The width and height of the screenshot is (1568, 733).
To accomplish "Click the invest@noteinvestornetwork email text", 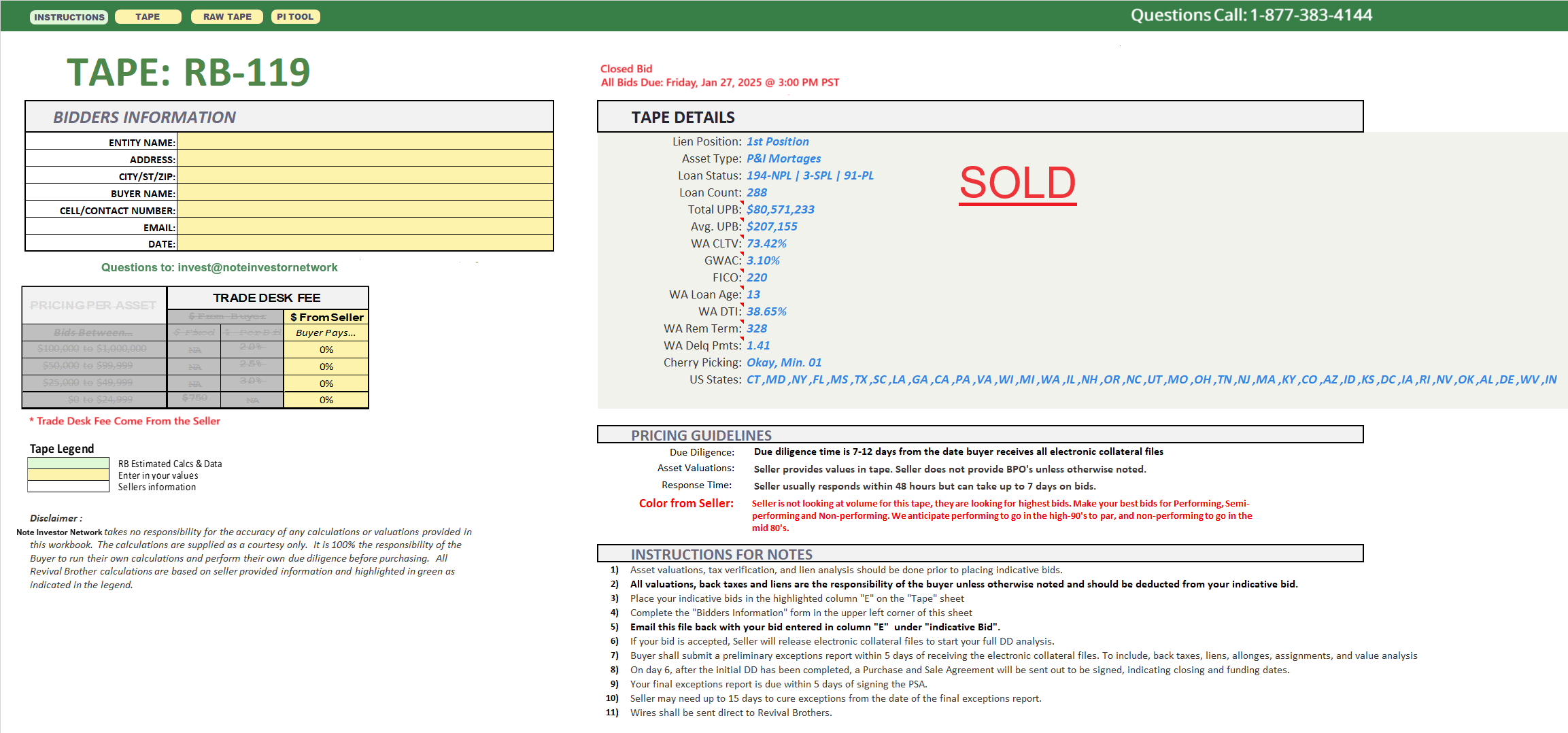I will 257,267.
